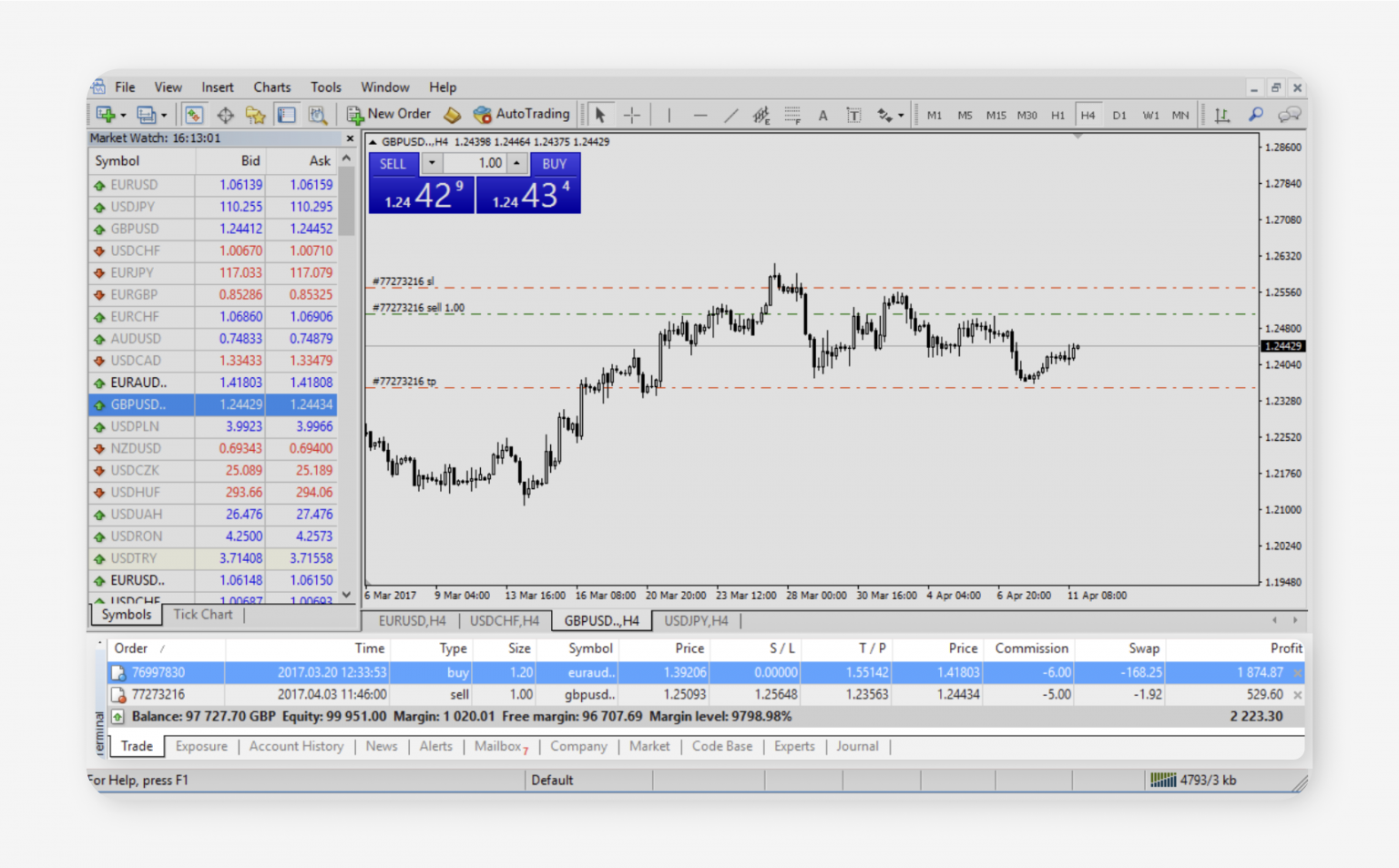Draw Fibonacci retracement levels
This screenshot has width=1399, height=868.
pyautogui.click(x=791, y=115)
